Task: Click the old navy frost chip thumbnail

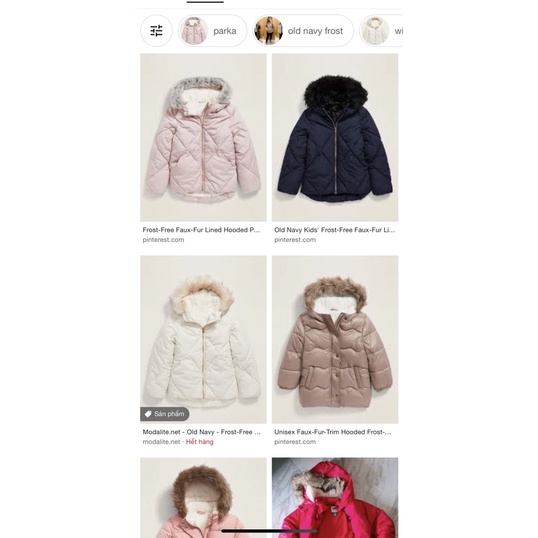Action: point(269,31)
